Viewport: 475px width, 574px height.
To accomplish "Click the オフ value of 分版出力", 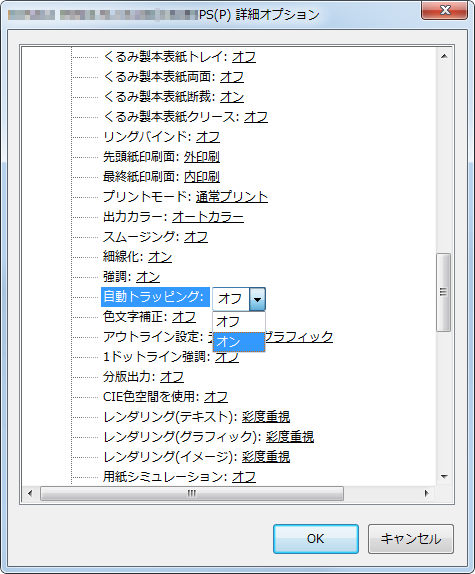I will (172, 377).
